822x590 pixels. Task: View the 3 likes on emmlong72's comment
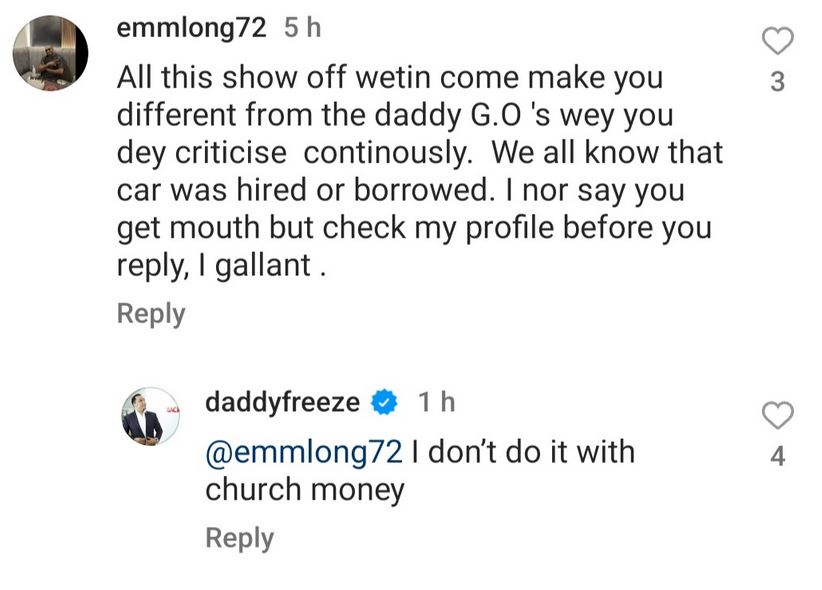[777, 83]
